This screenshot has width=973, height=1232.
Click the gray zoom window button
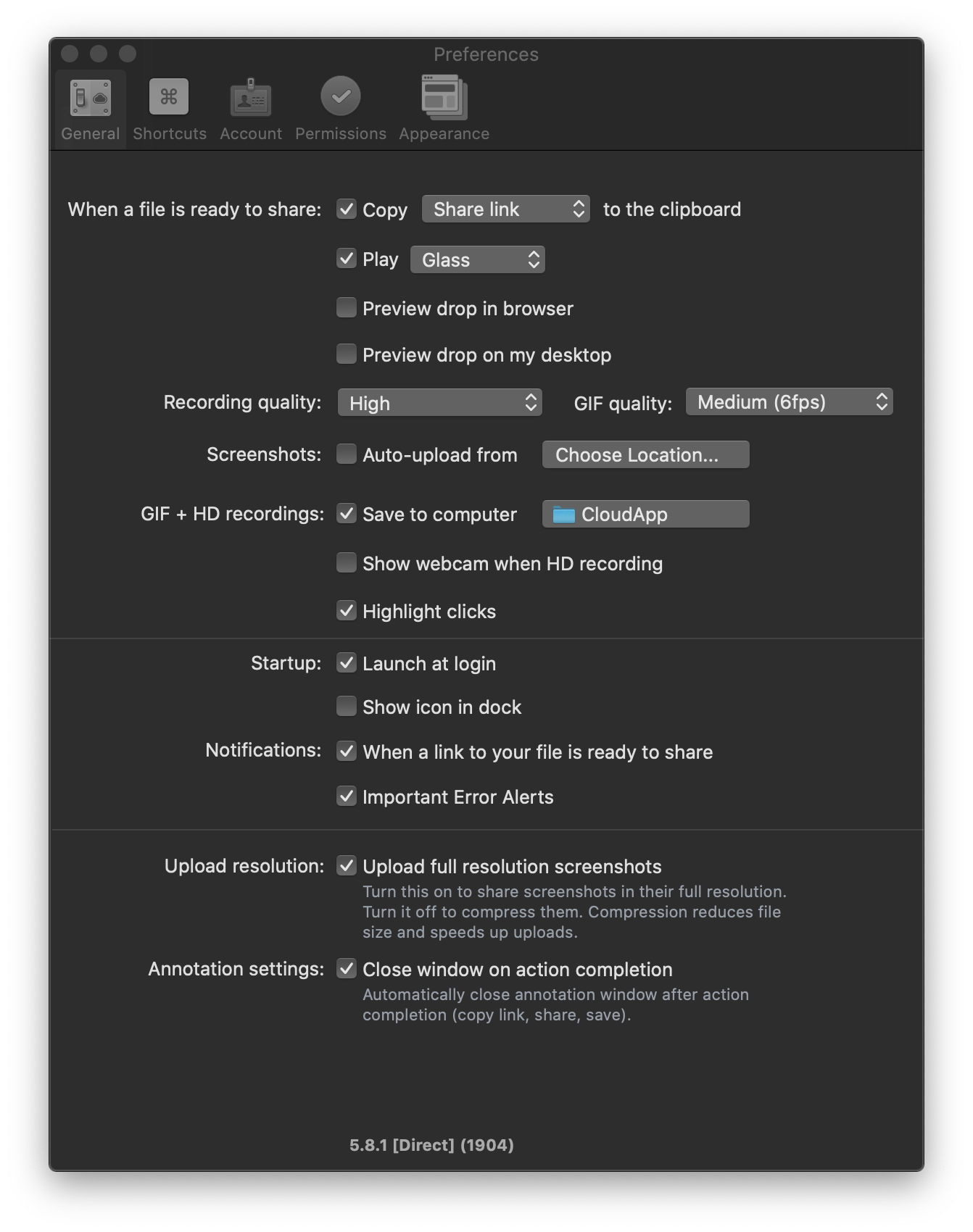[x=128, y=54]
